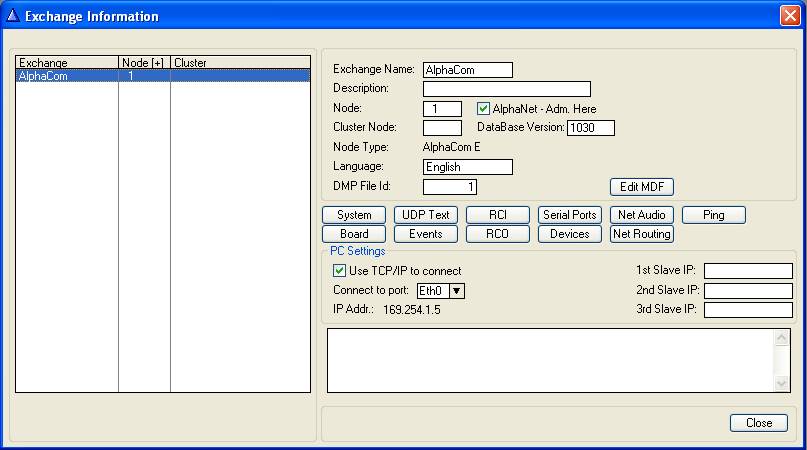This screenshot has height=450, width=807.
Task: Click the Events button
Action: (425, 234)
